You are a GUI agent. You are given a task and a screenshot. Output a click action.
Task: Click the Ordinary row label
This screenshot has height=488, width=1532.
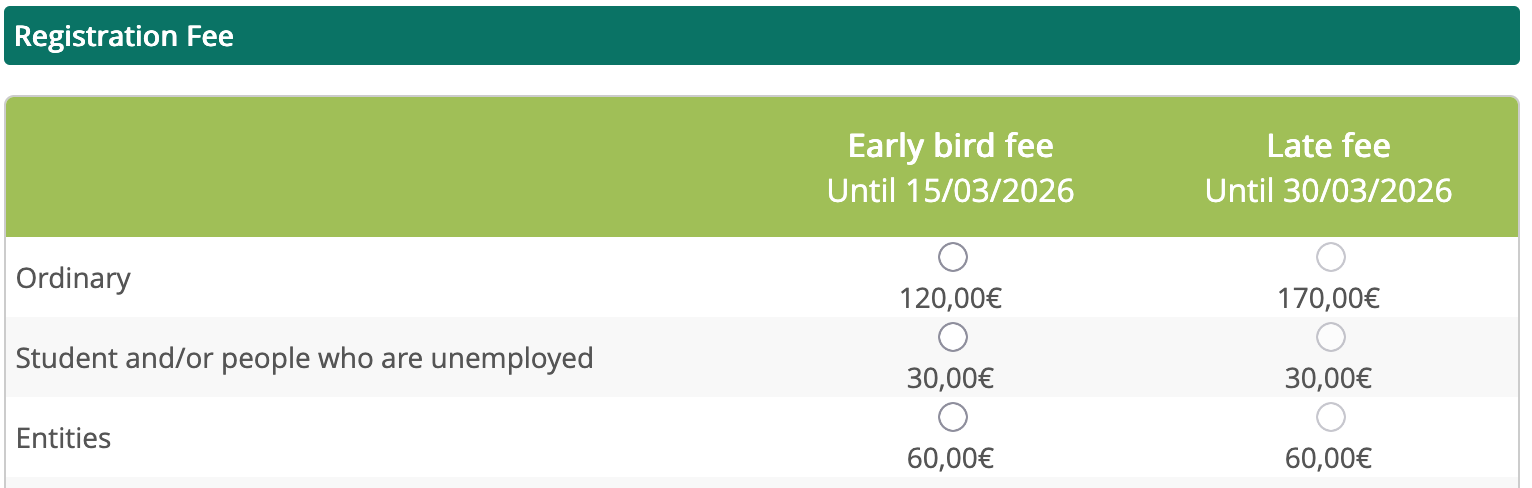click(x=73, y=278)
